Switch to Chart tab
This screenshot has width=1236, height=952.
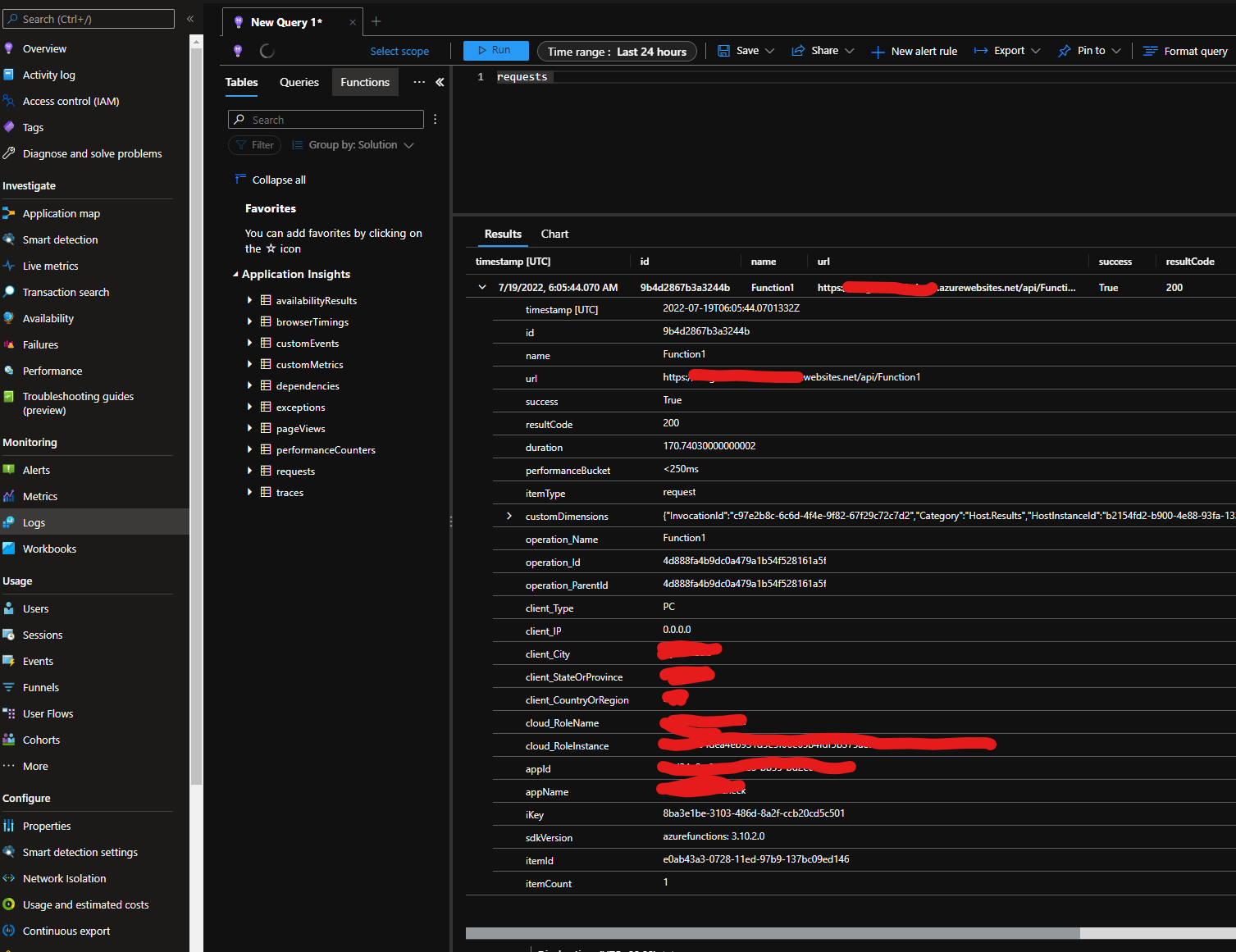coord(554,235)
